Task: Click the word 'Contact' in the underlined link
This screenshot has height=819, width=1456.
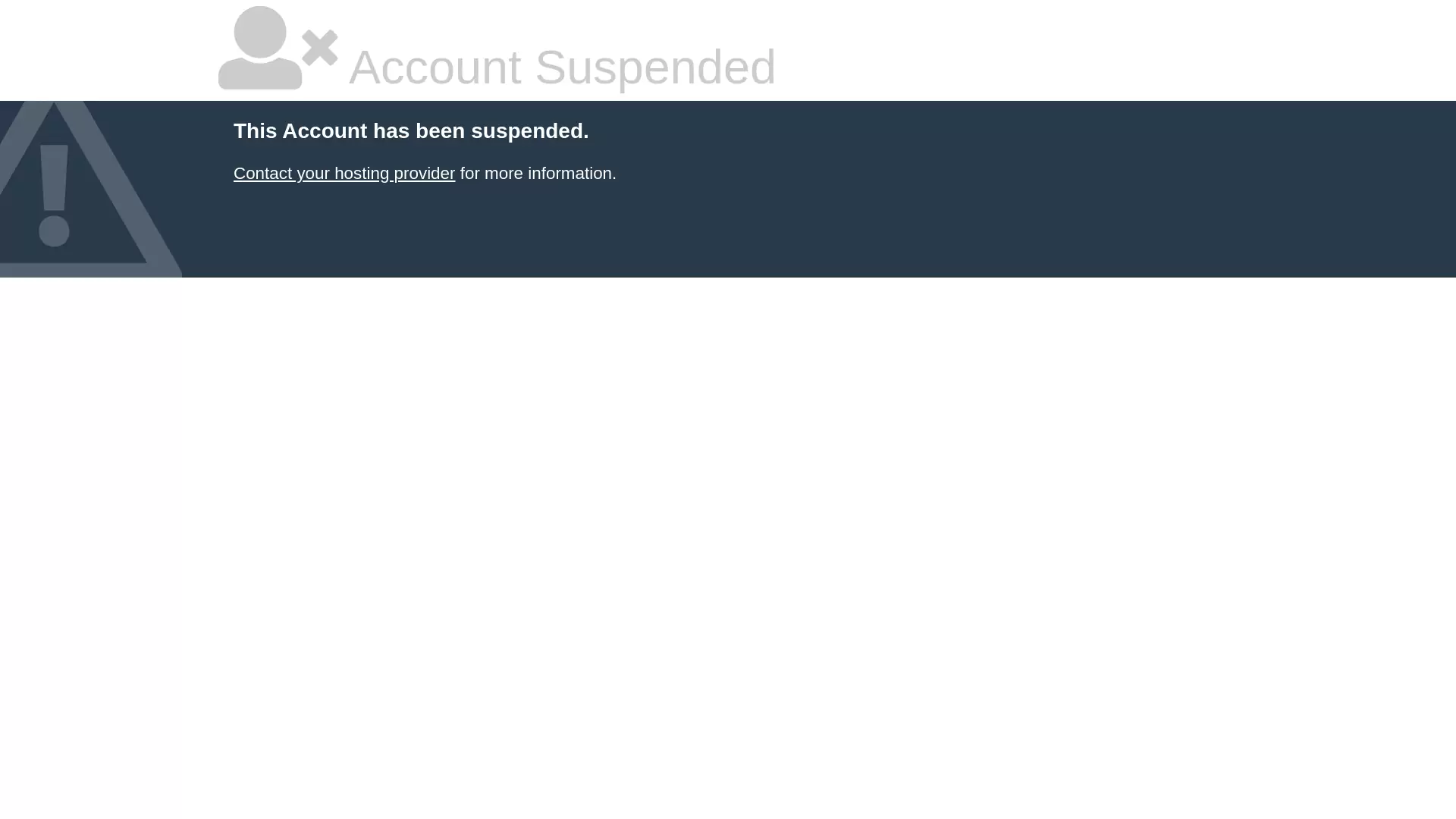Action: pos(262,174)
